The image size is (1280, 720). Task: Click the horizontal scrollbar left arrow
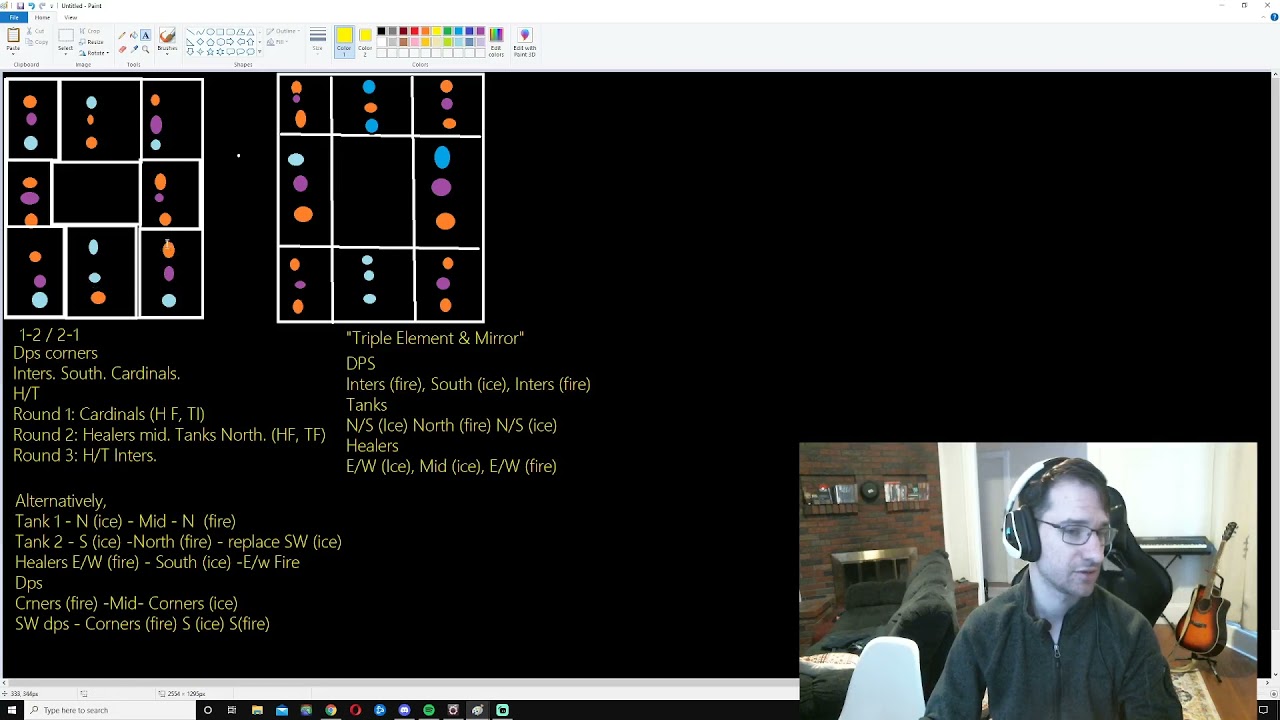[x=4, y=684]
